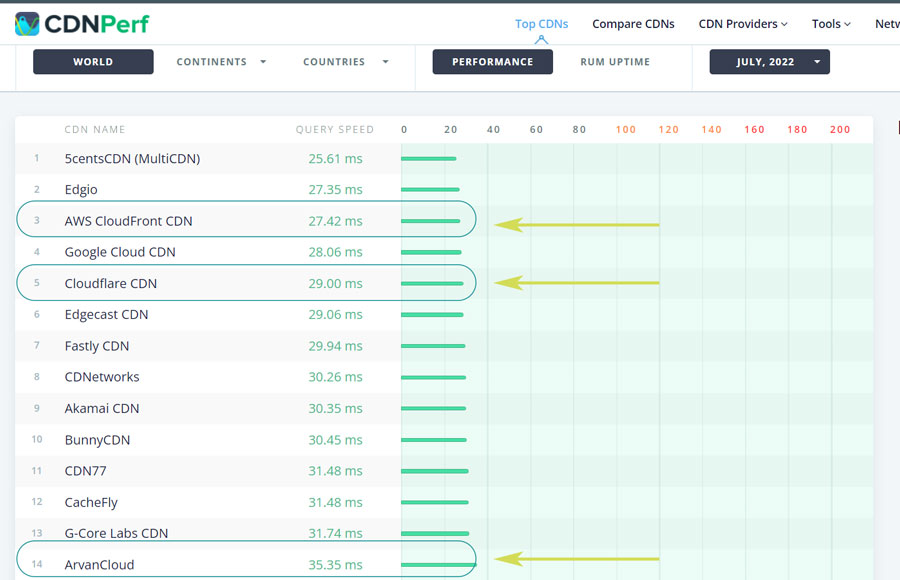Switch to the Performance view
The image size is (900, 580).
pos(492,62)
